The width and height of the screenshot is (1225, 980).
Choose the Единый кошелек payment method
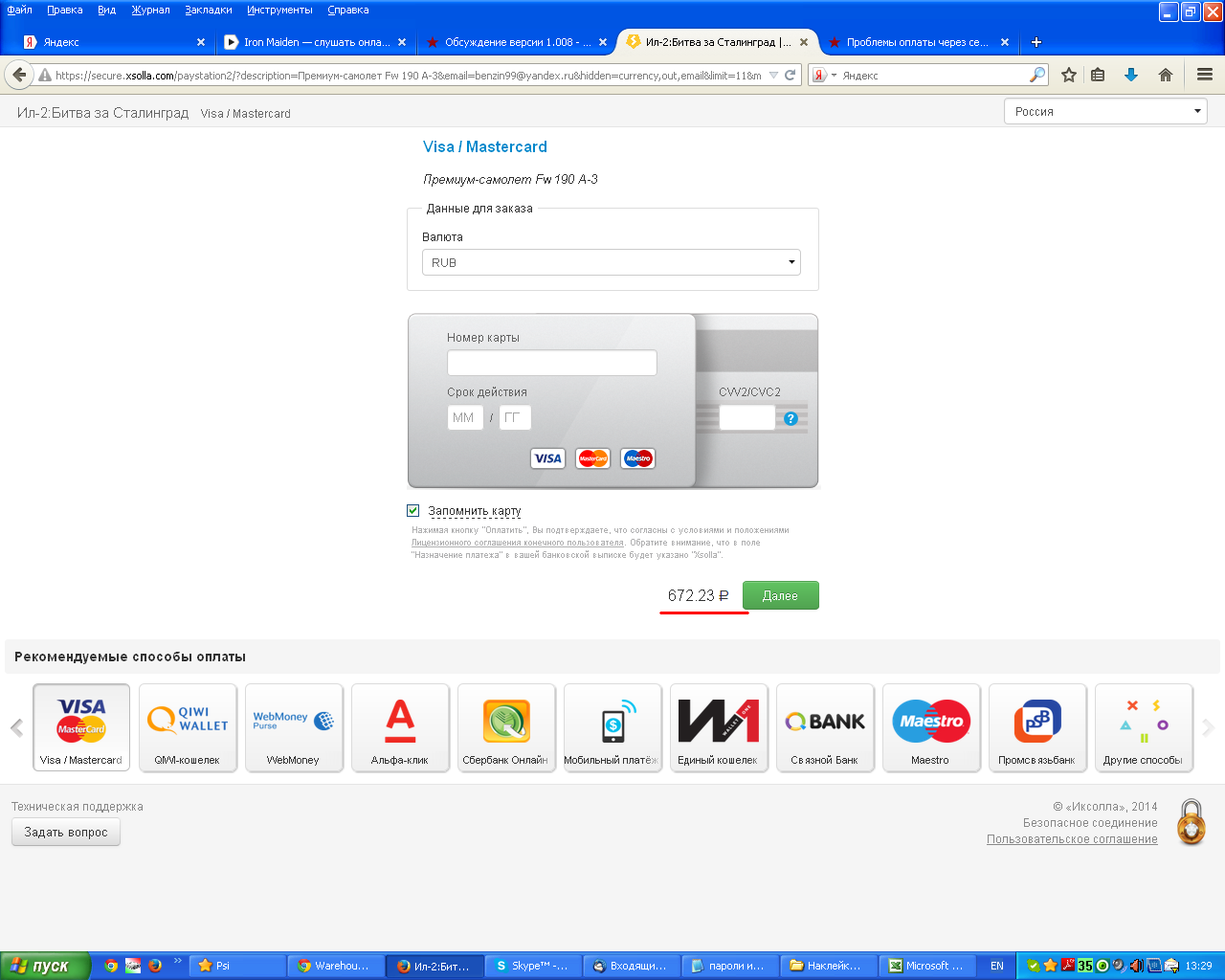pos(719,727)
